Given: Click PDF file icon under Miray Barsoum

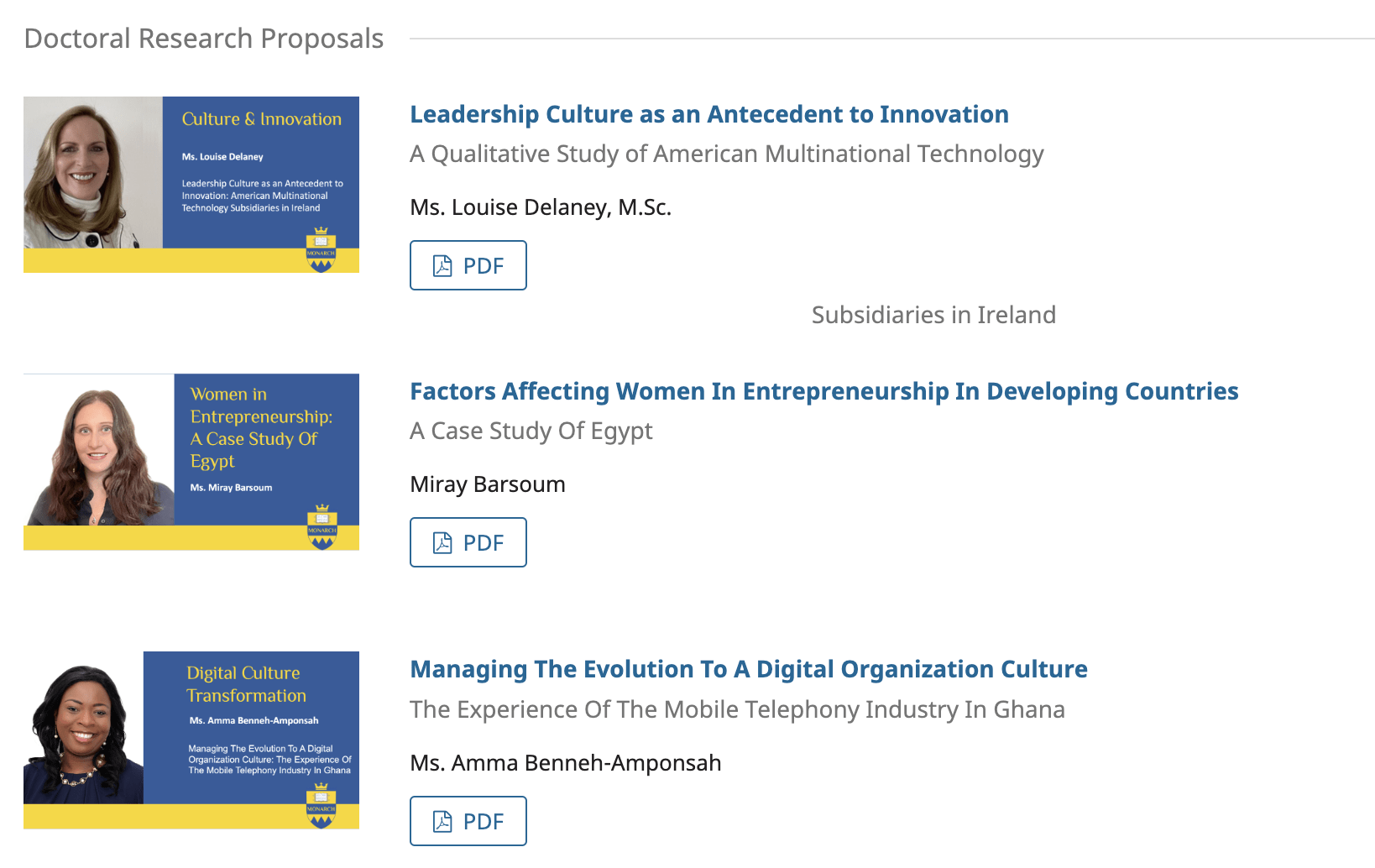Looking at the screenshot, I should 442,543.
